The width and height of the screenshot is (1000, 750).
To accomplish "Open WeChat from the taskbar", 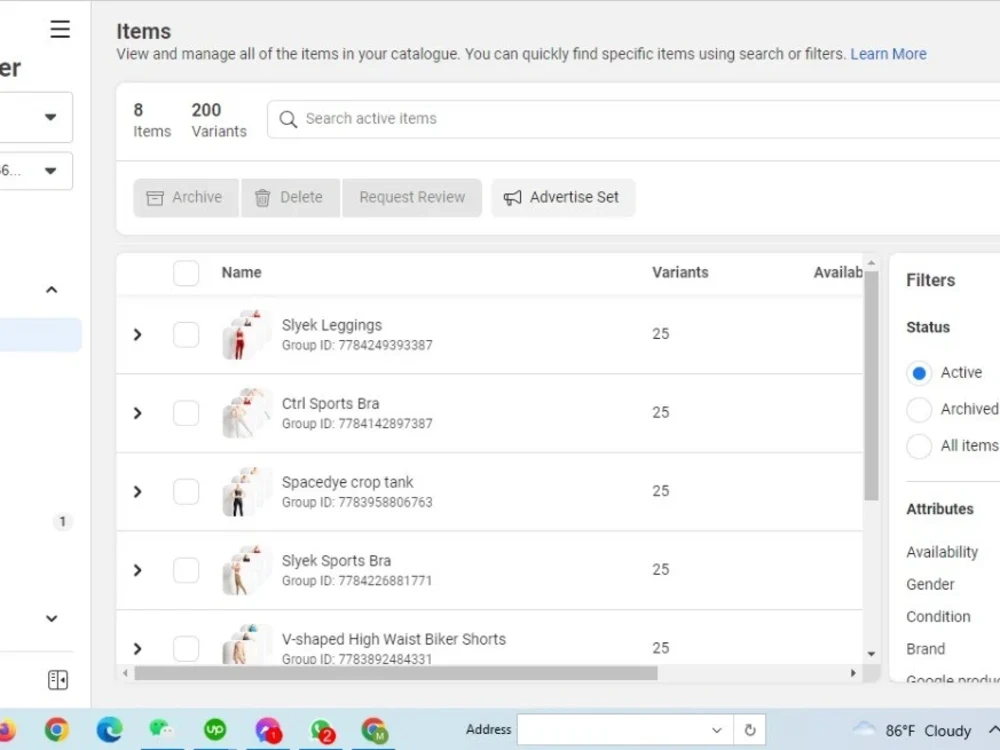I will 161,729.
